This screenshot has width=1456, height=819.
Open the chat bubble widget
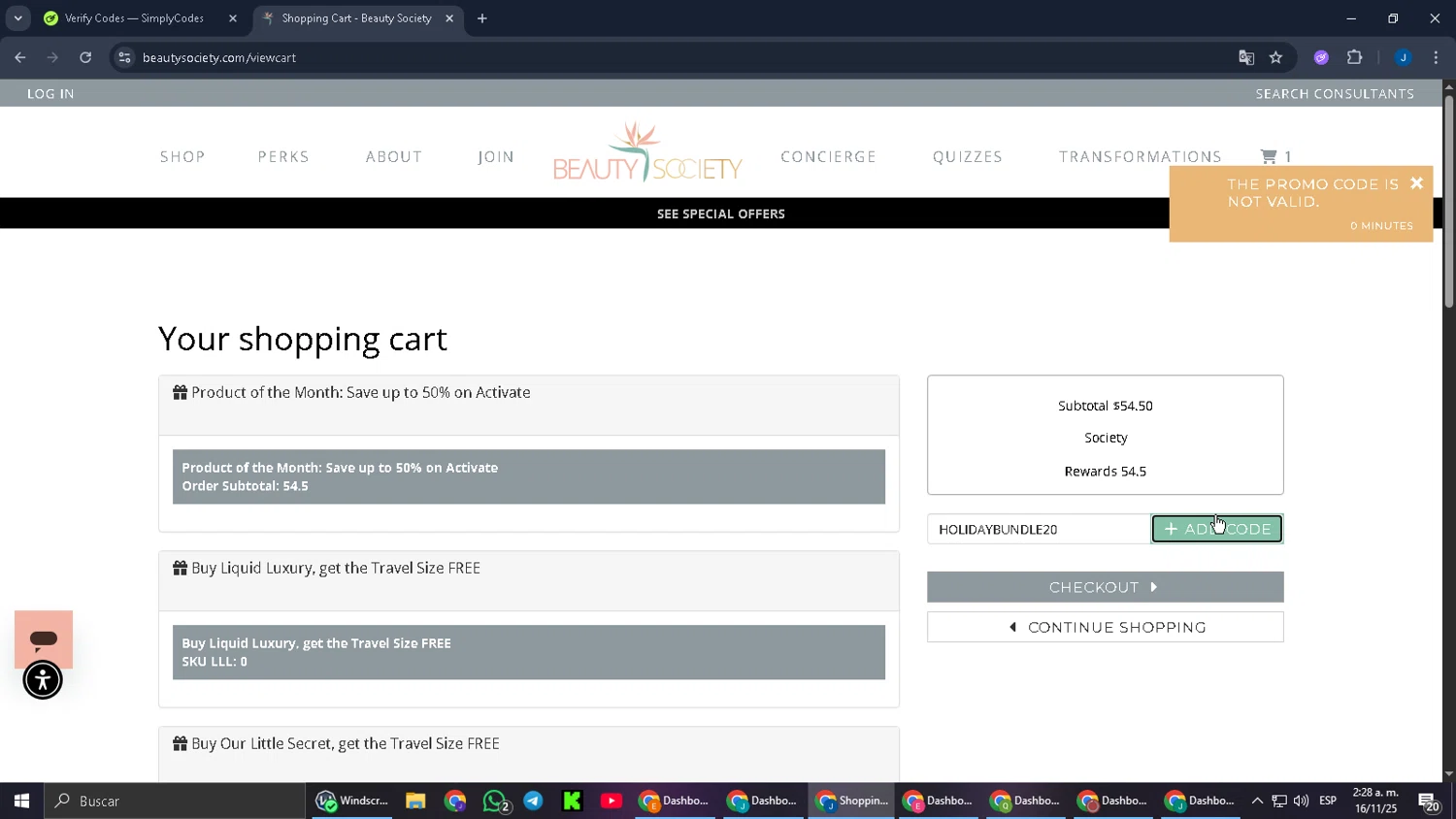44,639
